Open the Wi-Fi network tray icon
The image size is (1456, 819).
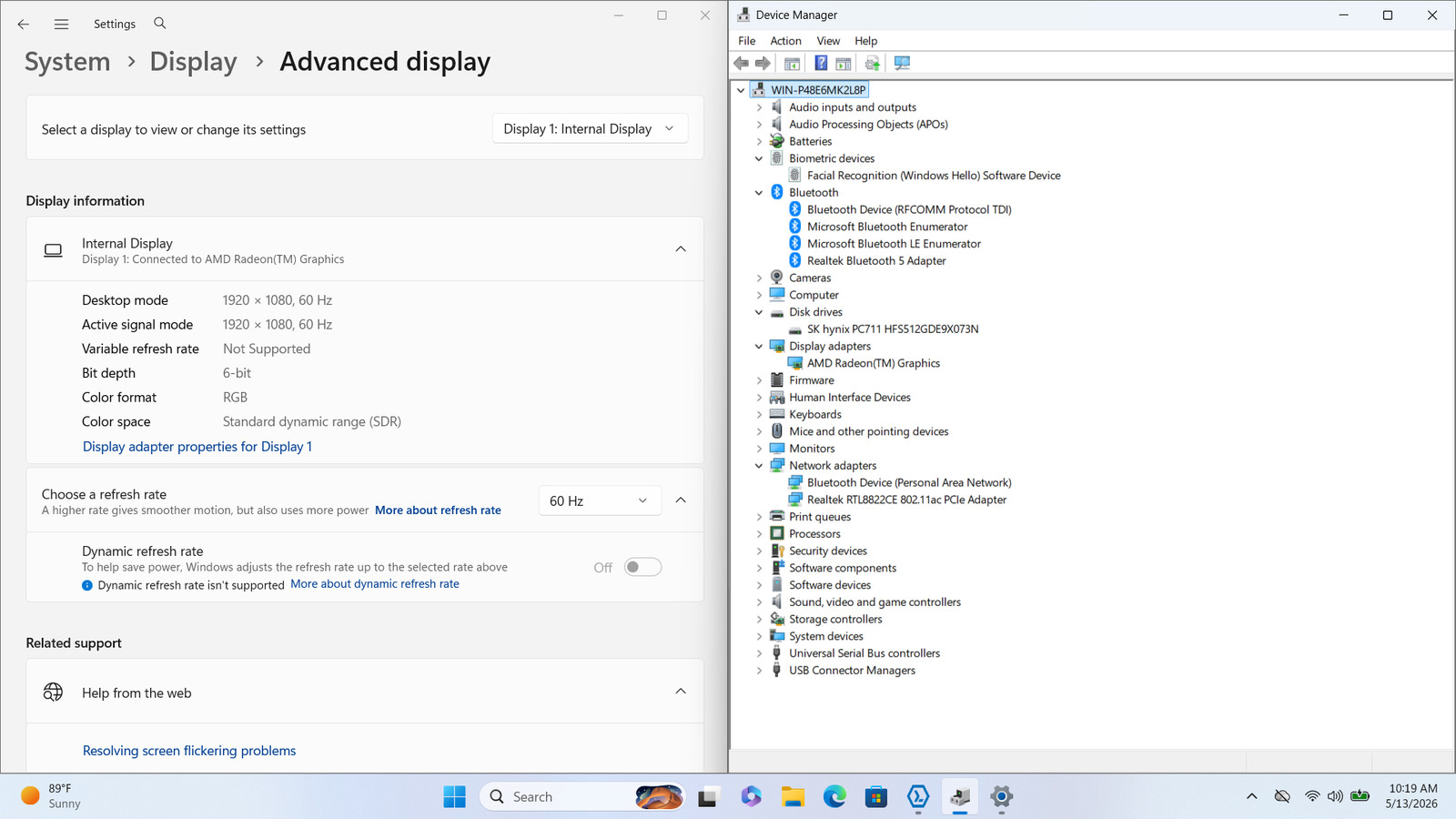coord(1312,796)
